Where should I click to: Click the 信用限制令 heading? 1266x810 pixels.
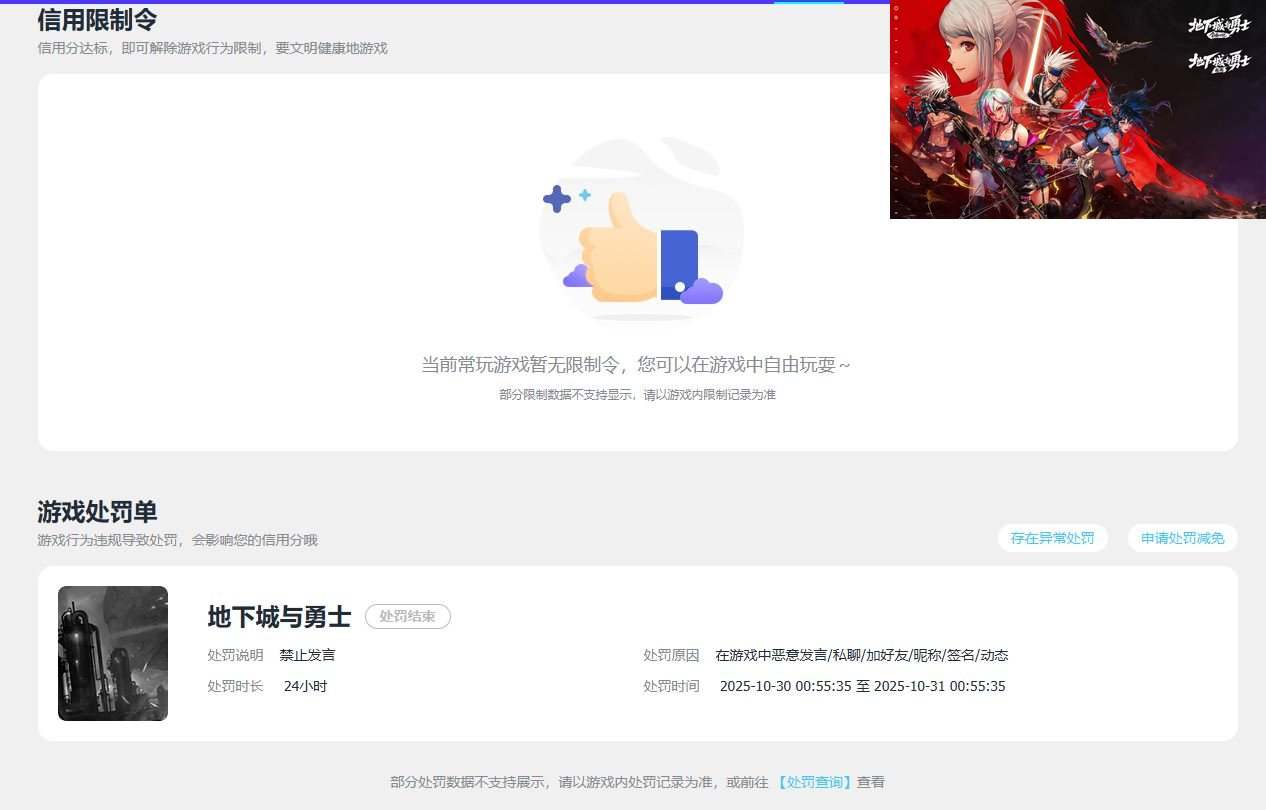(x=97, y=20)
